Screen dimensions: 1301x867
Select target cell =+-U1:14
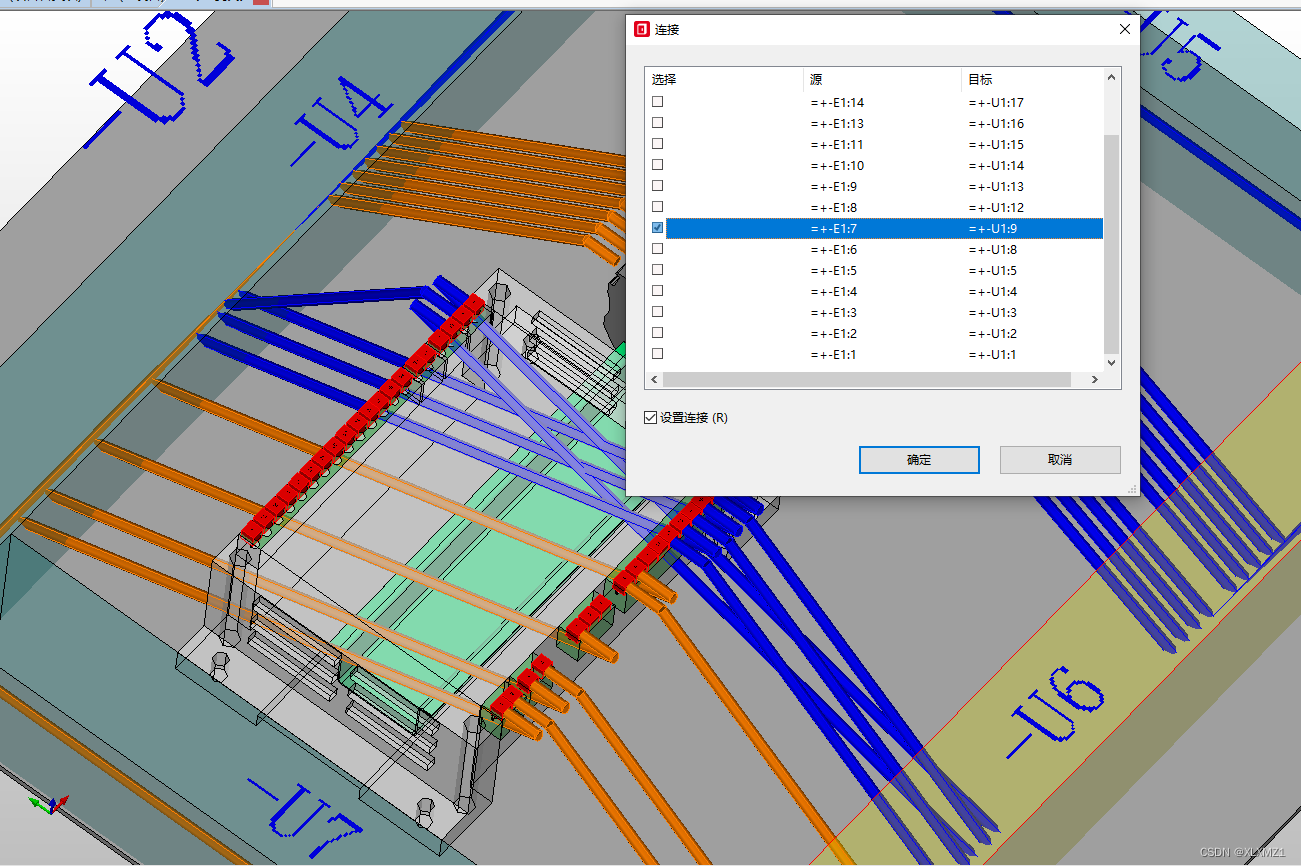pos(996,166)
